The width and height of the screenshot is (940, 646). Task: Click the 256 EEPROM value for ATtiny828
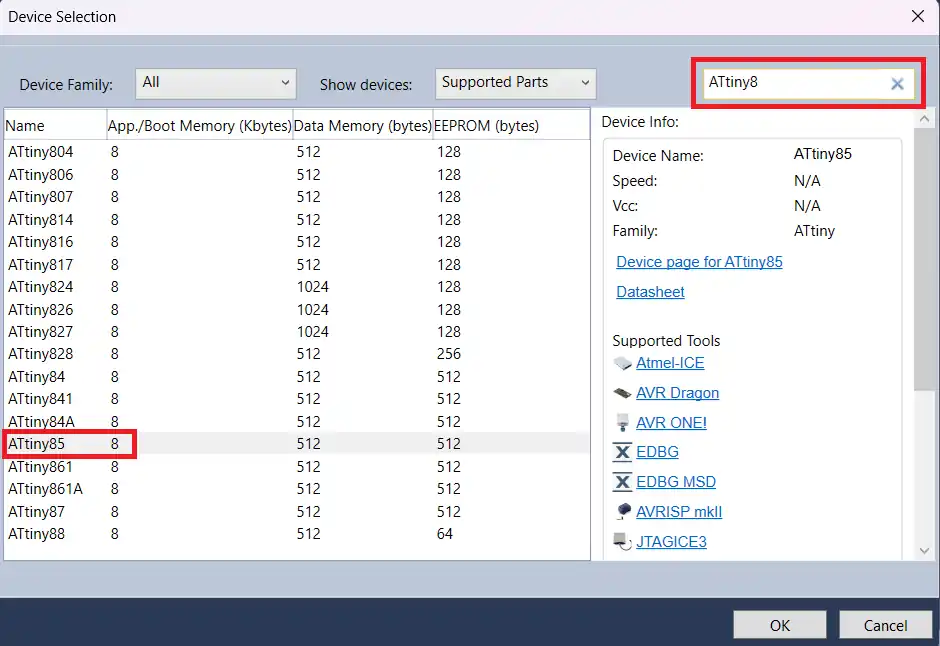(448, 354)
